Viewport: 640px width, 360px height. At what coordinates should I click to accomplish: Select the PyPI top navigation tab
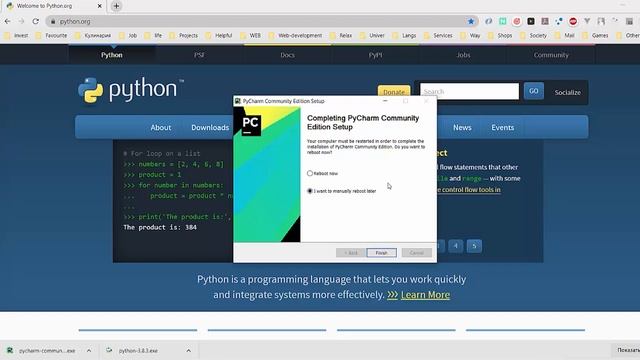coord(376,55)
